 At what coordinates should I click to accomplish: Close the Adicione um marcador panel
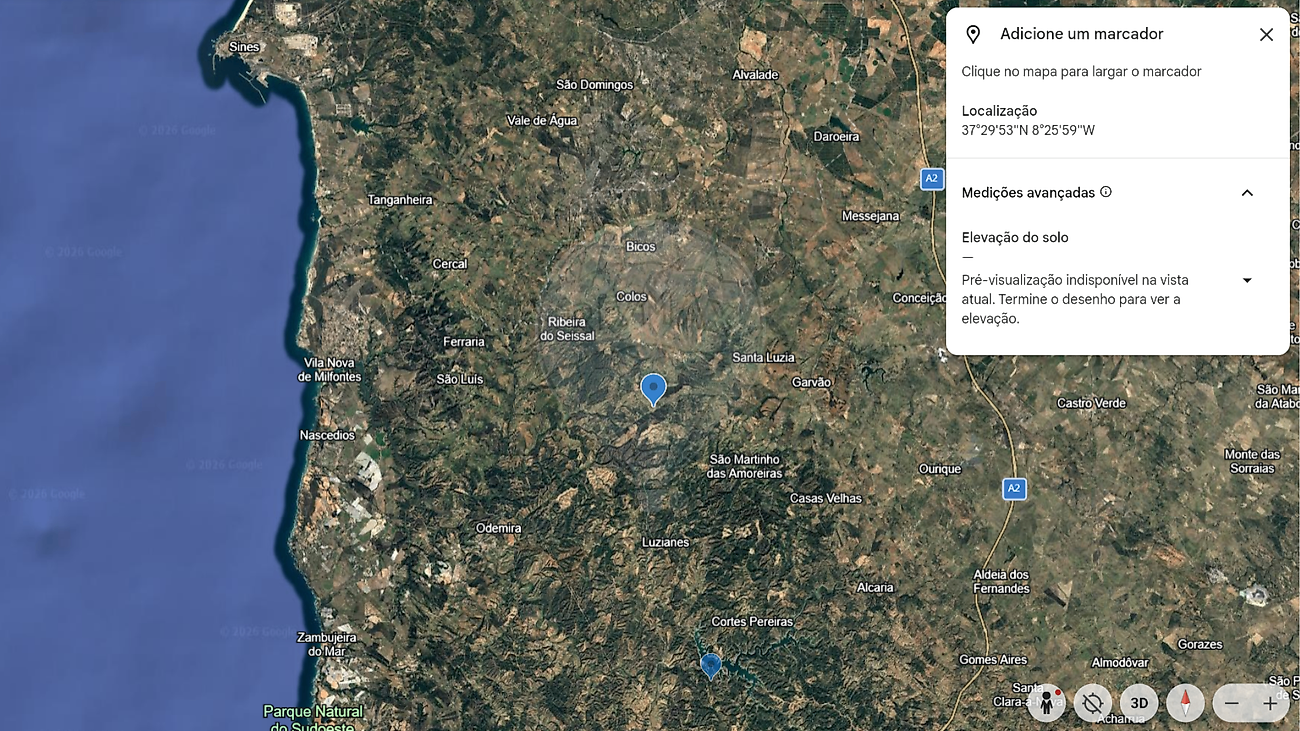[1266, 34]
